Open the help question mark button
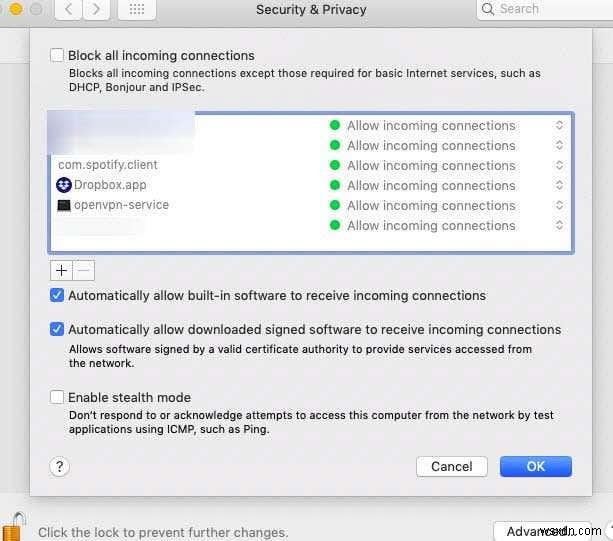Viewport: 613px width, 541px height. (59, 466)
